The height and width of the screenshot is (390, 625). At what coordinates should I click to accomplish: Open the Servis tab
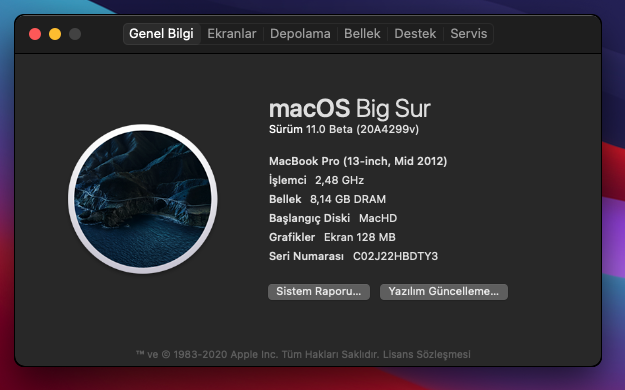[468, 34]
